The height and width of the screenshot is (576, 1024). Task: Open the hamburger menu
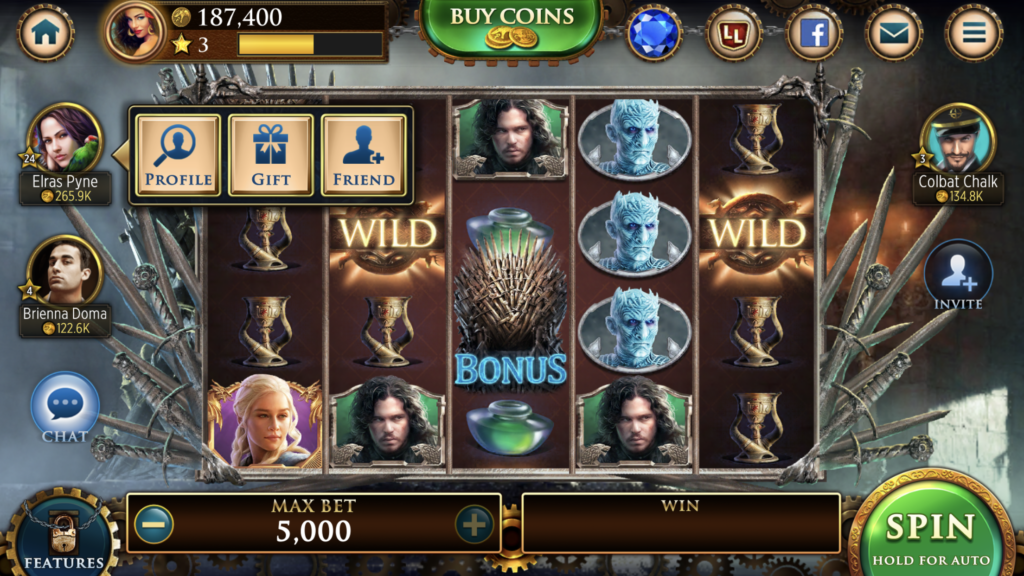pyautogui.click(x=974, y=33)
